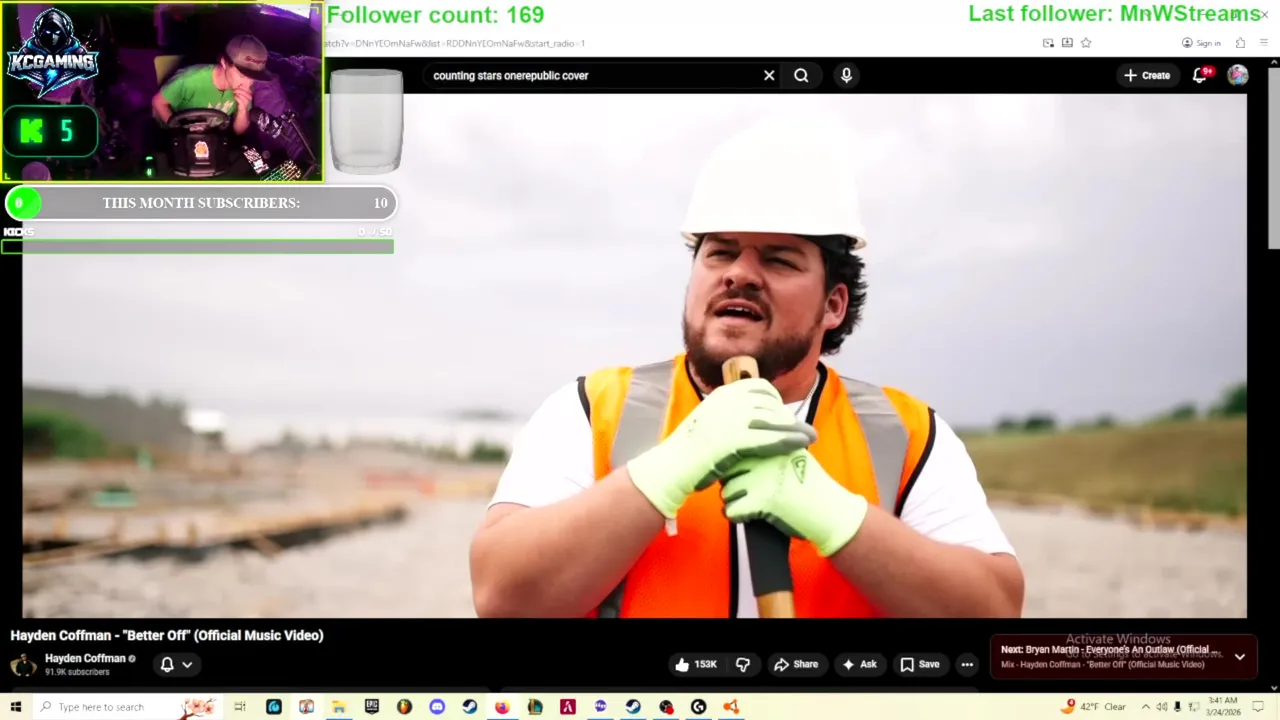Click the YouTube search magnifier button
The image size is (1280, 720).
coord(801,75)
